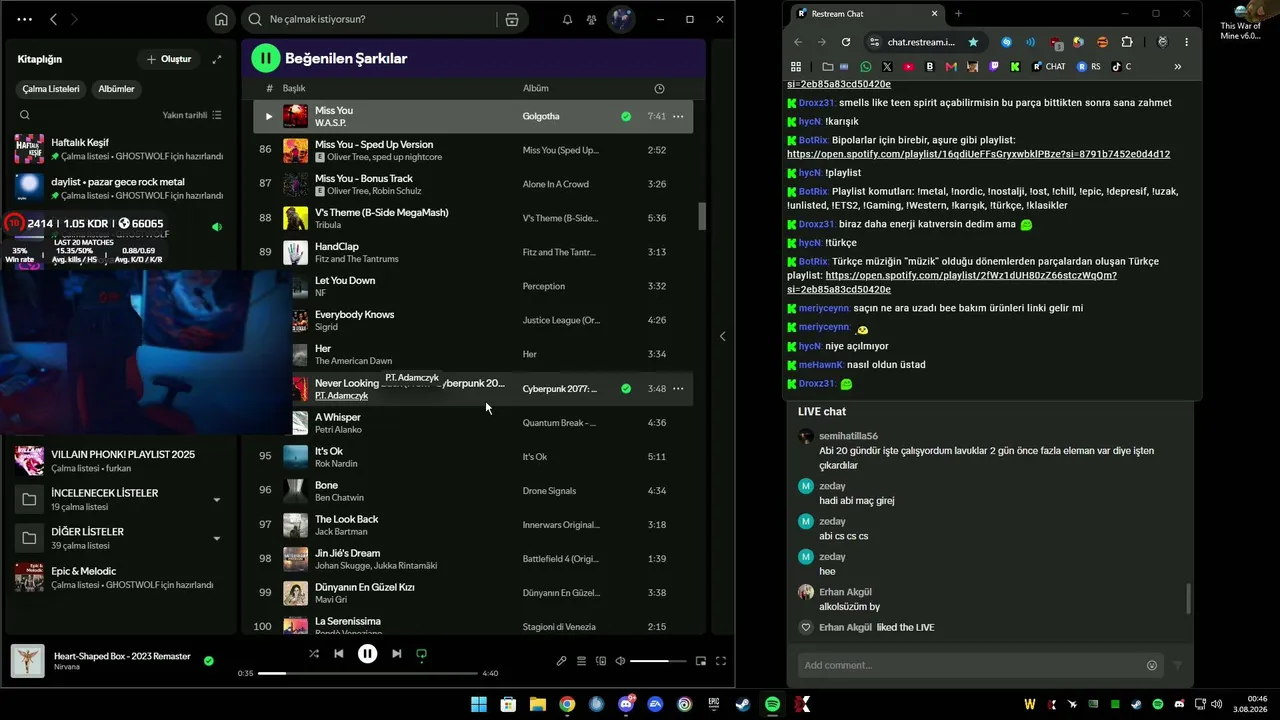The width and height of the screenshot is (1280, 720).
Task: Select the Çalma Listeleri filter chip
Action: pos(51,89)
